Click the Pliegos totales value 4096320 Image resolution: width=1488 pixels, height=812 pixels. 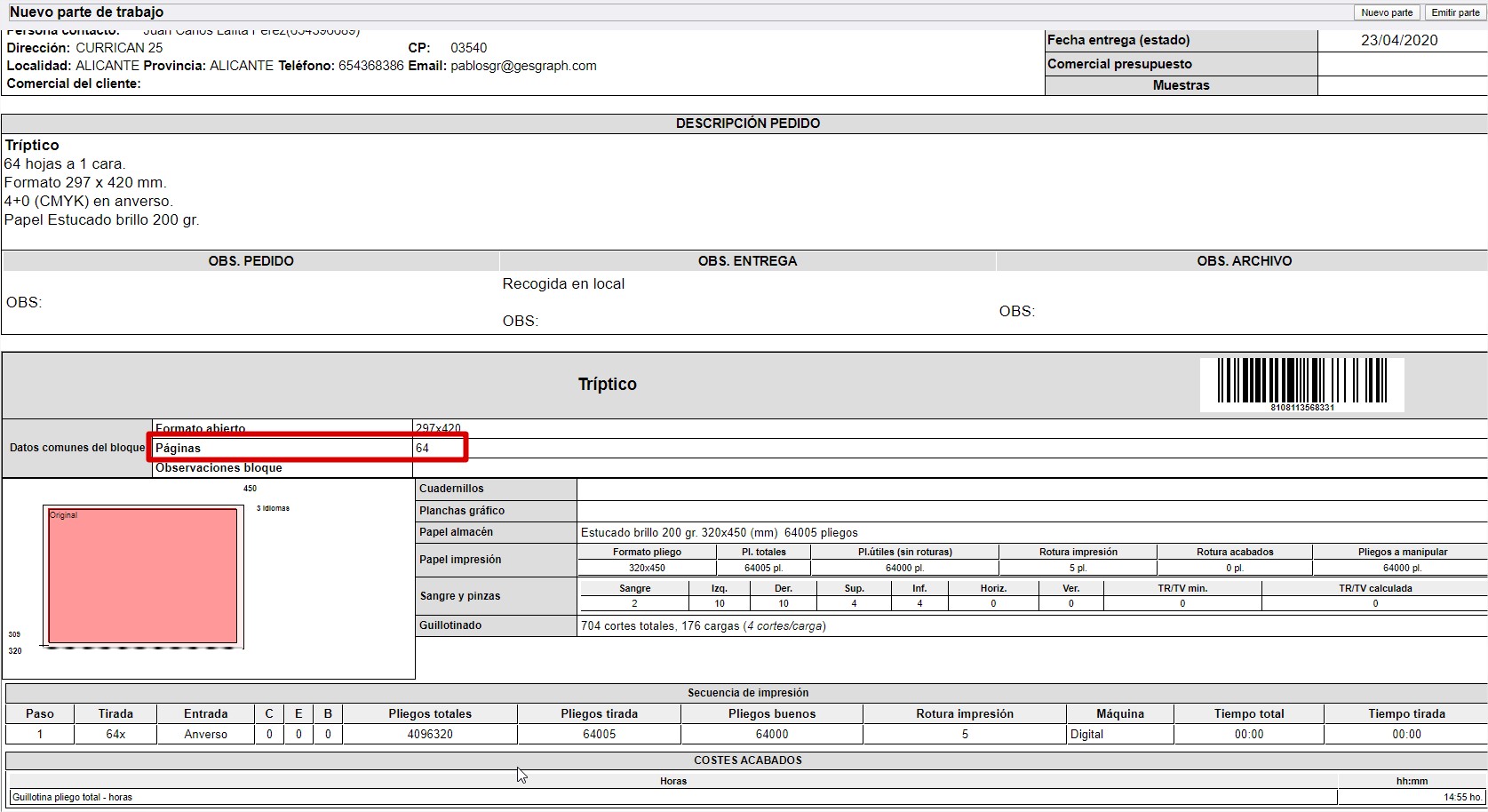430,735
